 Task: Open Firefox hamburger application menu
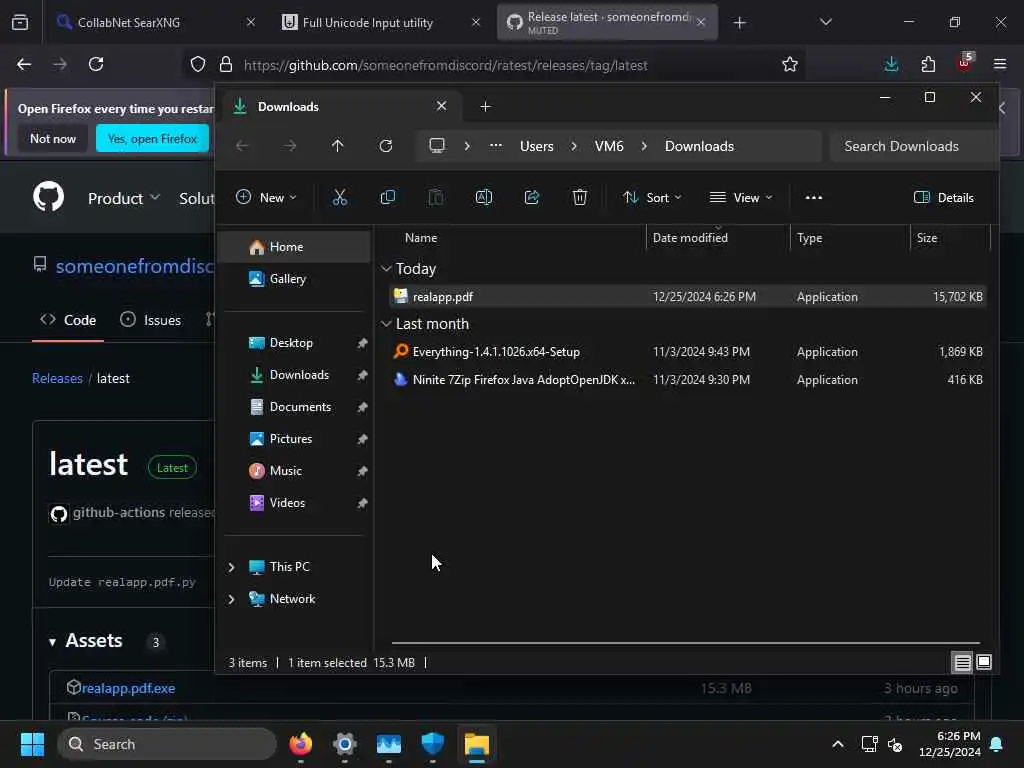click(x=1000, y=64)
